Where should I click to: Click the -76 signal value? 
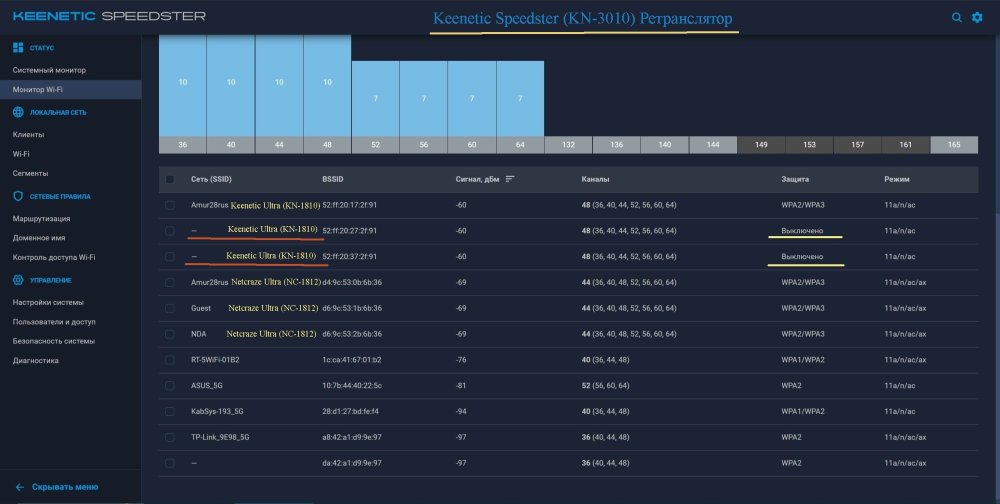click(460, 360)
